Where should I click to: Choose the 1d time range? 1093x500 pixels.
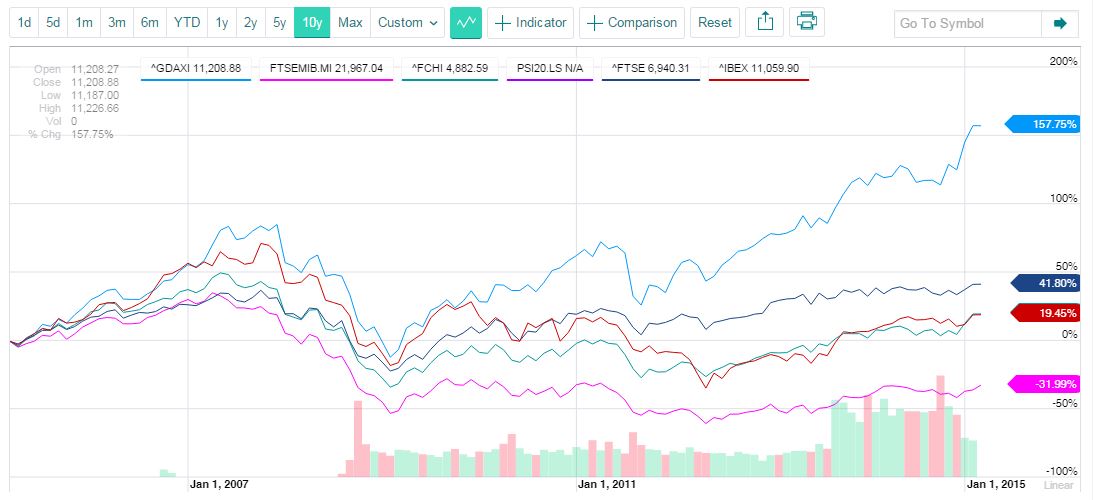25,22
